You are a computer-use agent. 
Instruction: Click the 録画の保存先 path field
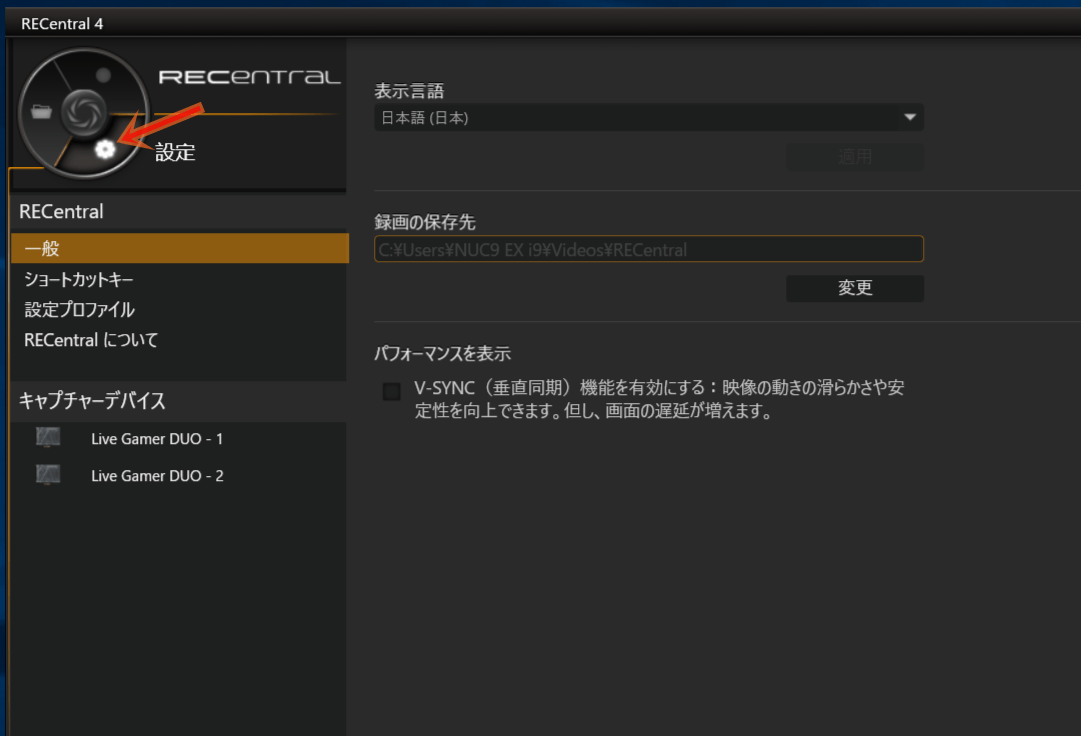point(649,249)
